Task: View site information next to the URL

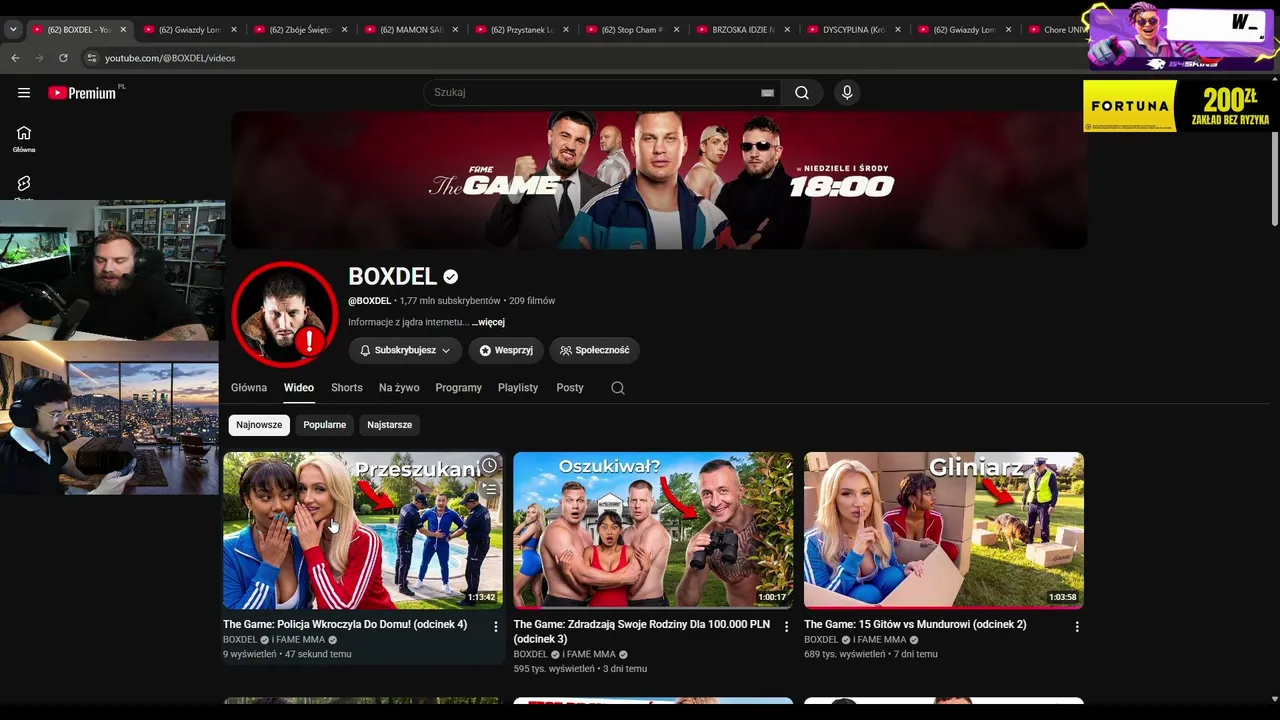Action: point(91,58)
